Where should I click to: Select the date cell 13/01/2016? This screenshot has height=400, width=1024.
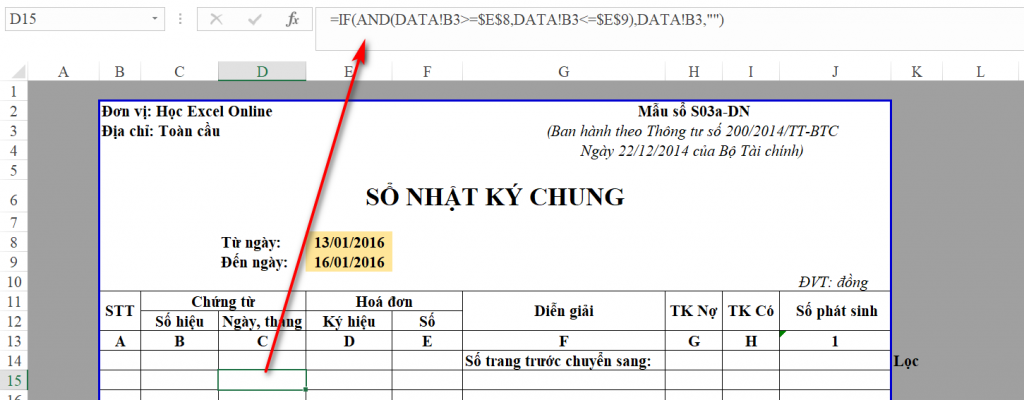[x=349, y=243]
